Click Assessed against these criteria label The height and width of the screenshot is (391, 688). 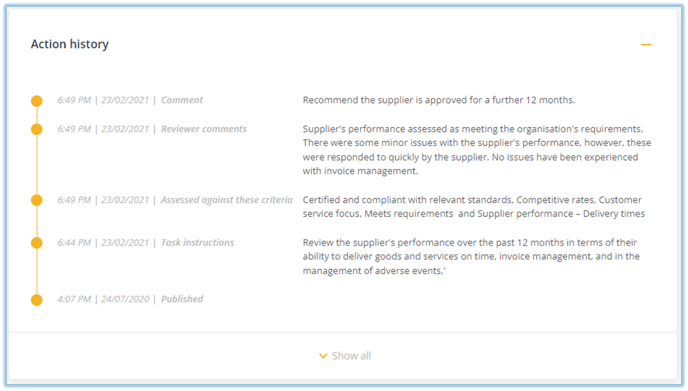point(226,200)
